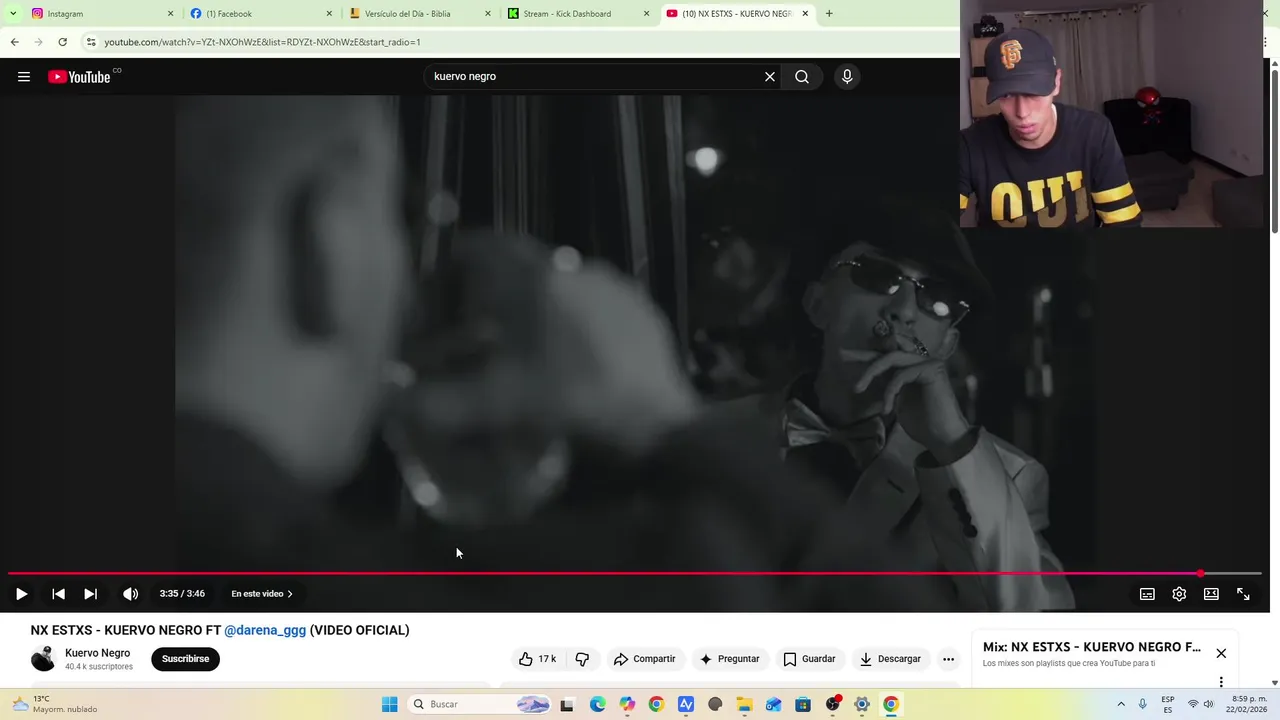Click the Compartir share button

tap(645, 659)
